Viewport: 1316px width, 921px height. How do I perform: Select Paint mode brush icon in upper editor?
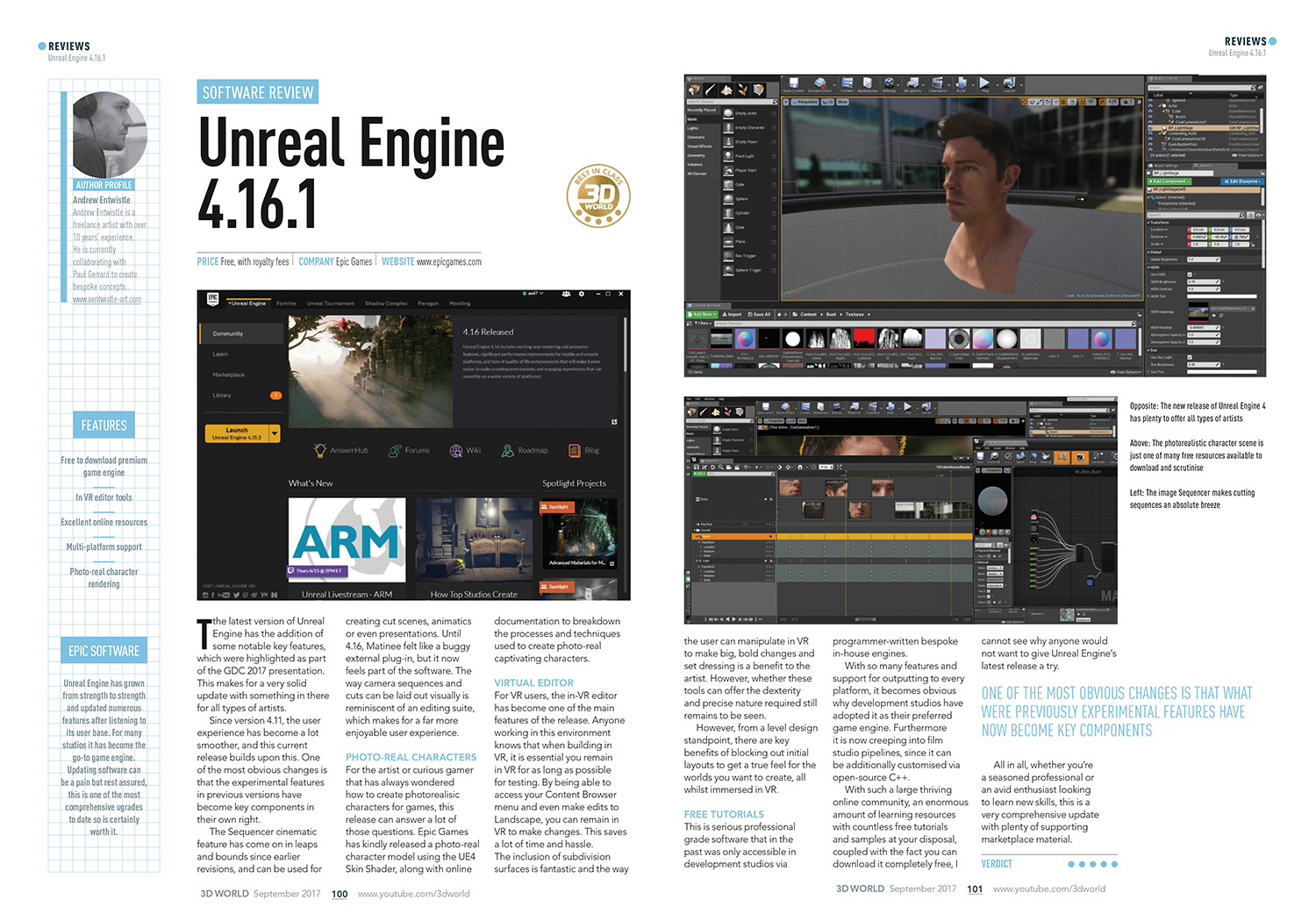point(710,89)
